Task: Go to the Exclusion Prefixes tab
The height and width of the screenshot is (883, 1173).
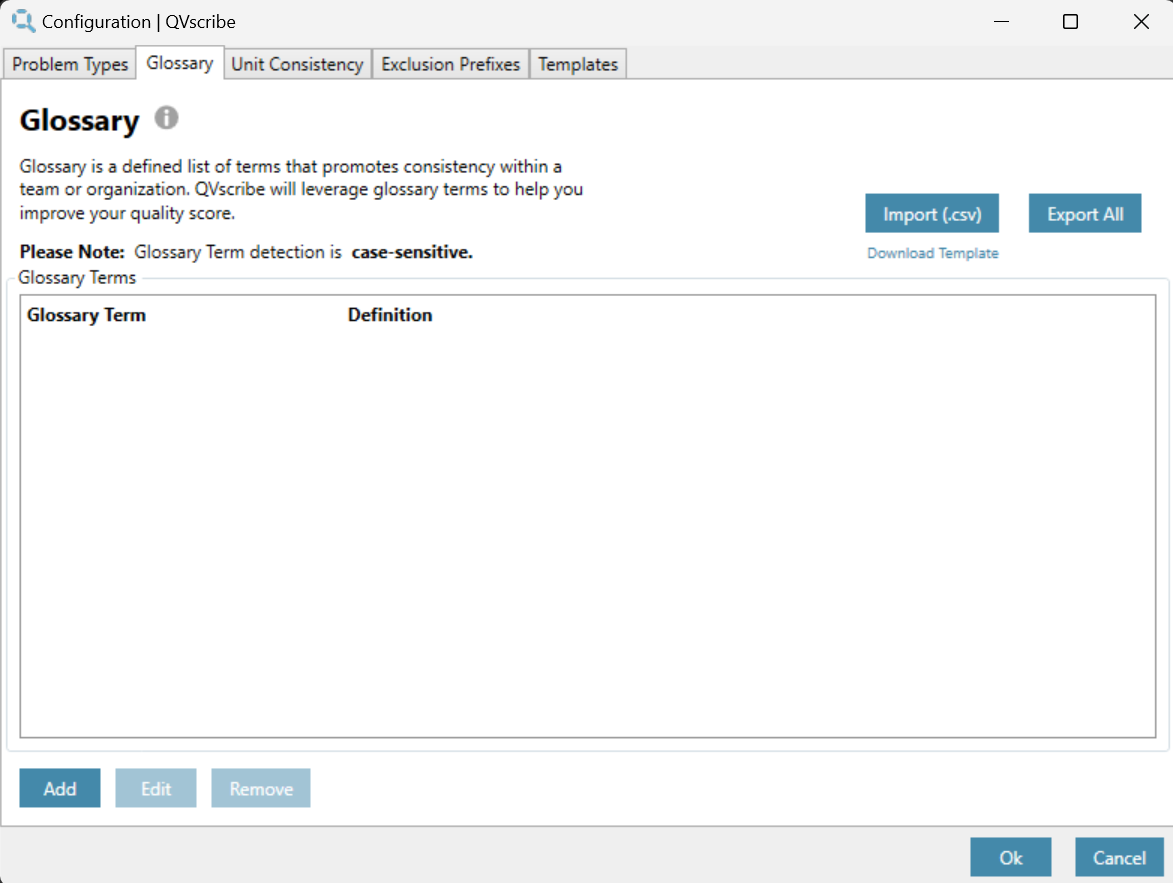Action: coord(450,64)
